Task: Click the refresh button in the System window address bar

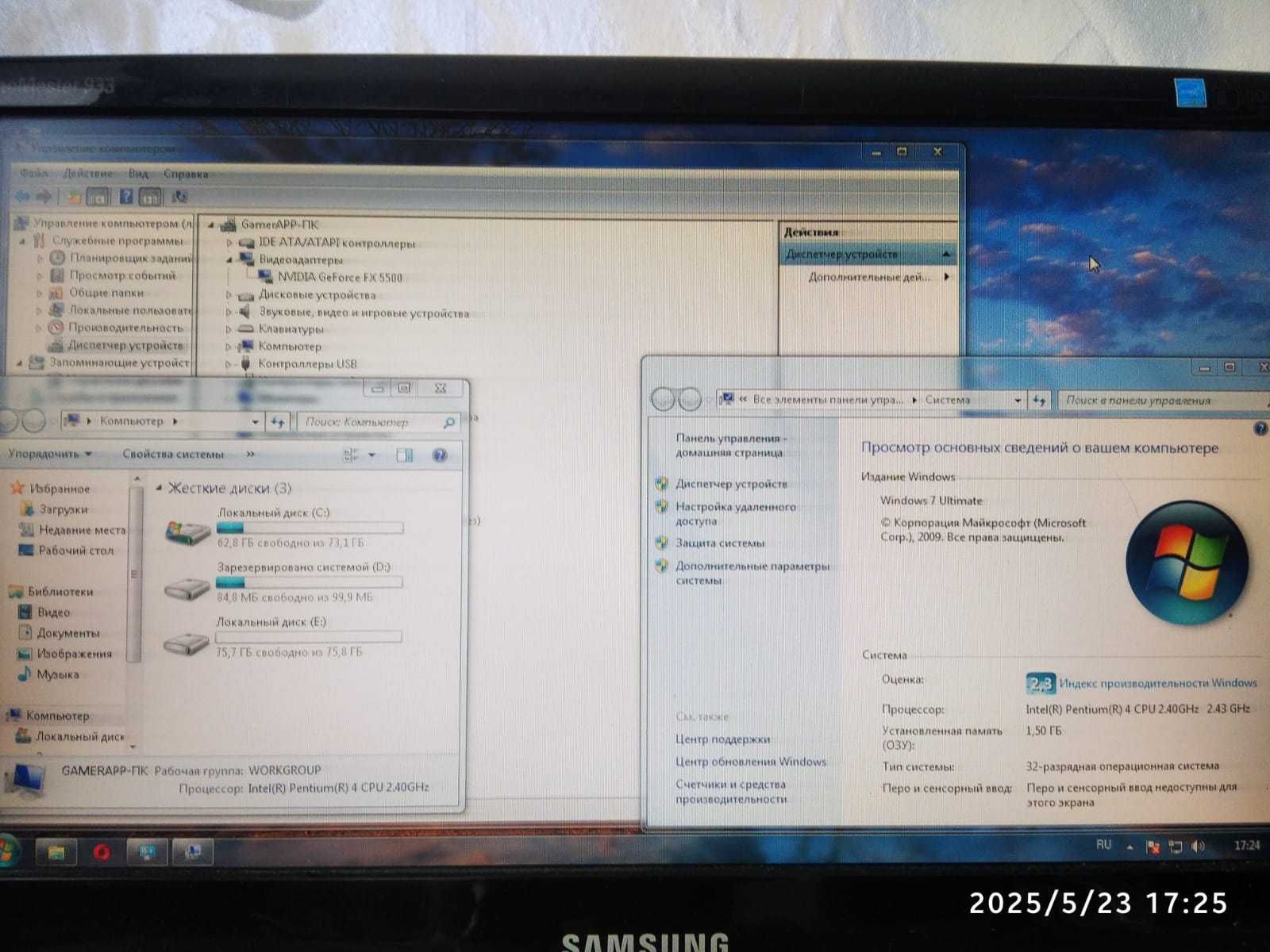Action: [x=1039, y=400]
